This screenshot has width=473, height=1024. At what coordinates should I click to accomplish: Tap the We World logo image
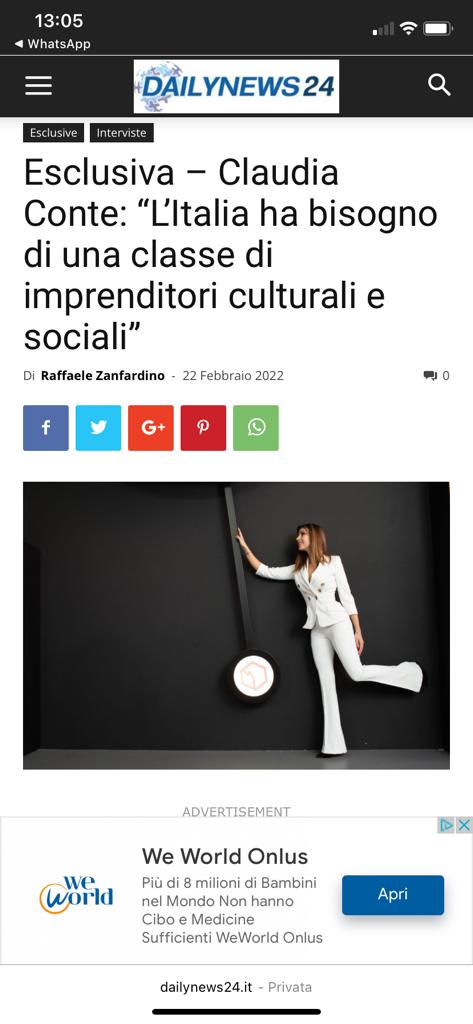76,895
